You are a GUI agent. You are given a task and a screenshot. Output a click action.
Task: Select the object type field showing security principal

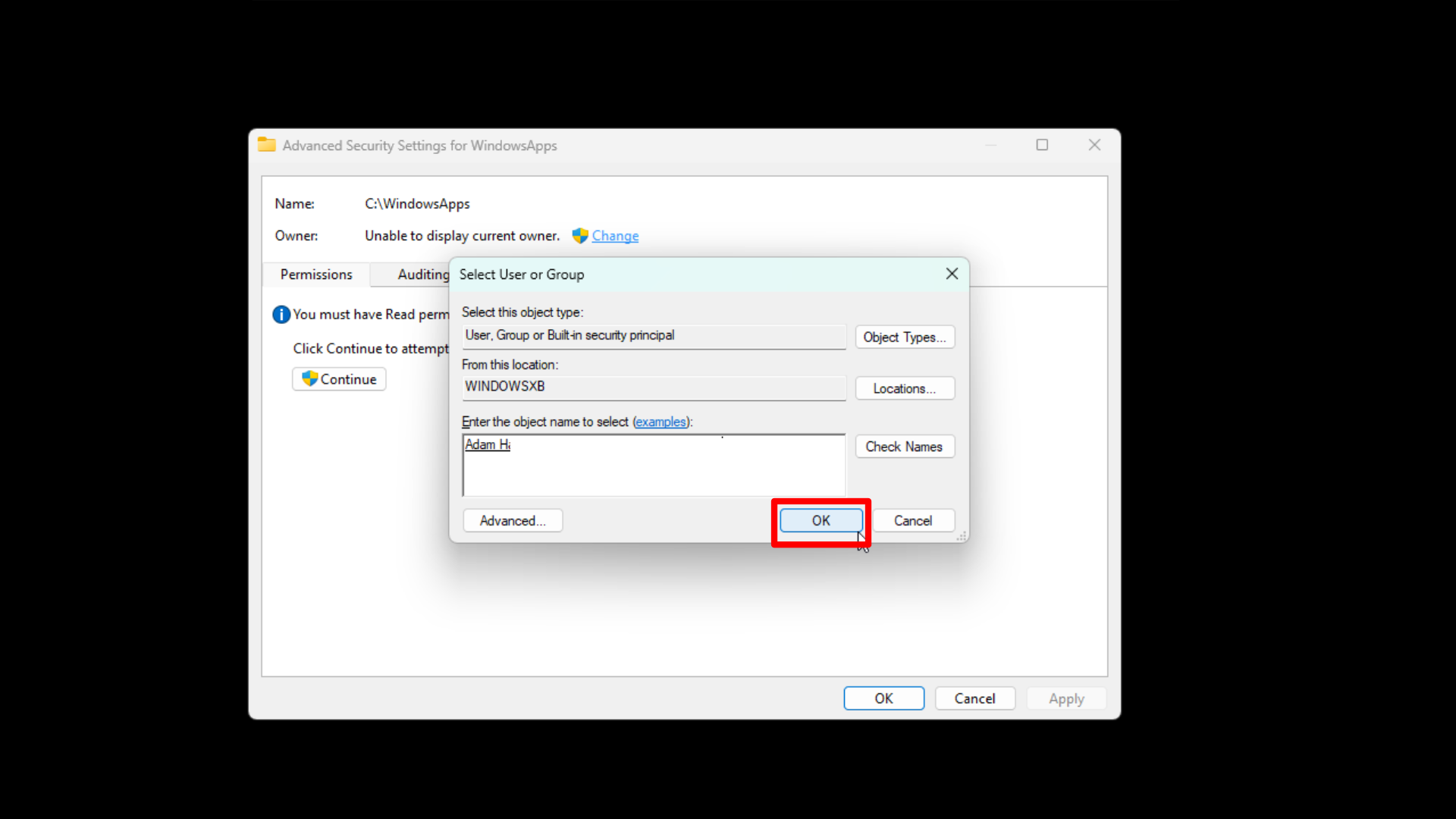[x=653, y=336]
